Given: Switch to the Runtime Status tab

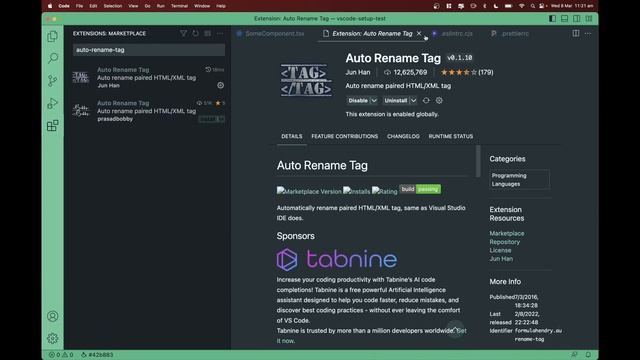Looking at the screenshot, I should [x=451, y=136].
